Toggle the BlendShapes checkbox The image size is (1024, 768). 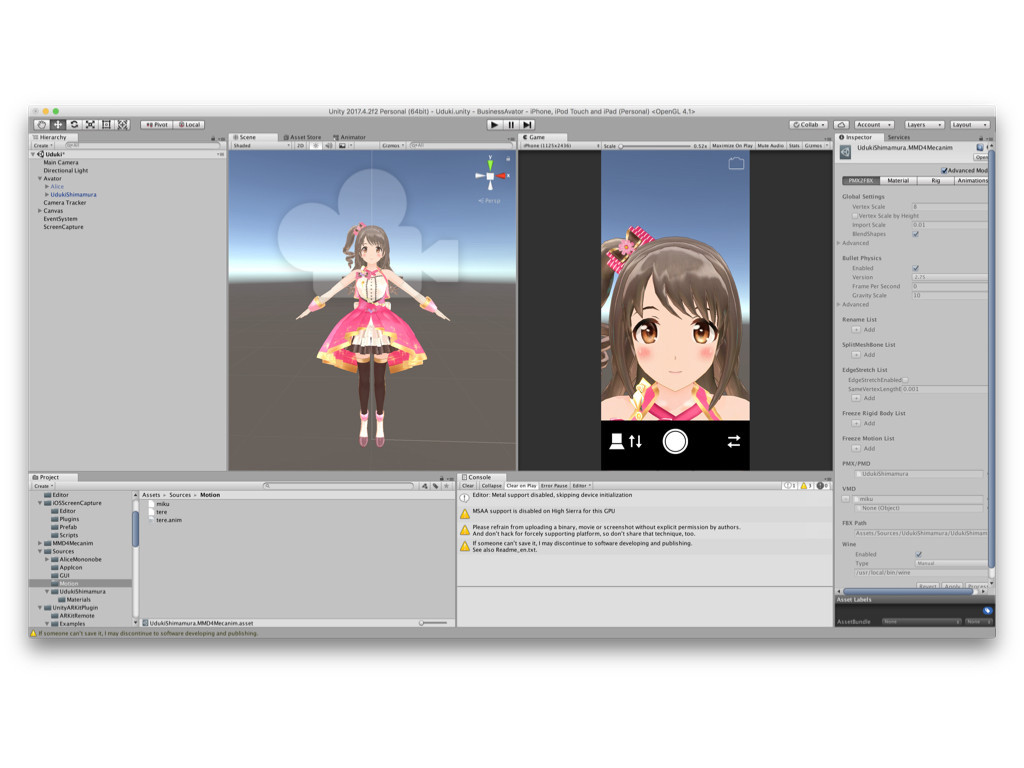(x=916, y=234)
